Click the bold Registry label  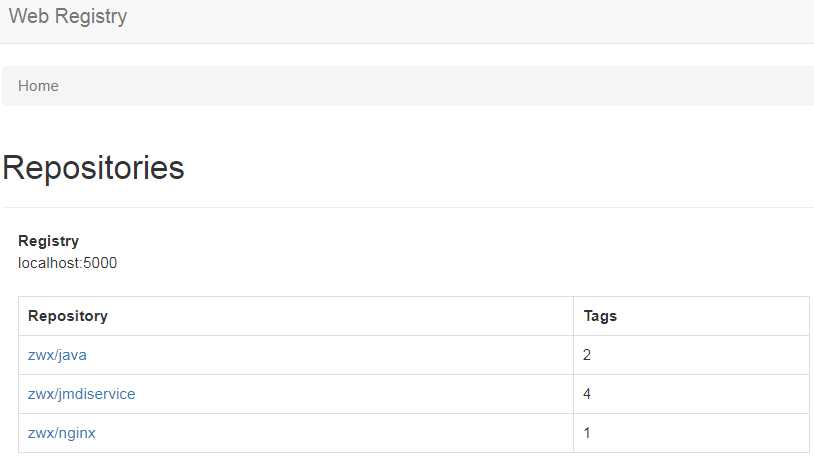click(x=48, y=241)
